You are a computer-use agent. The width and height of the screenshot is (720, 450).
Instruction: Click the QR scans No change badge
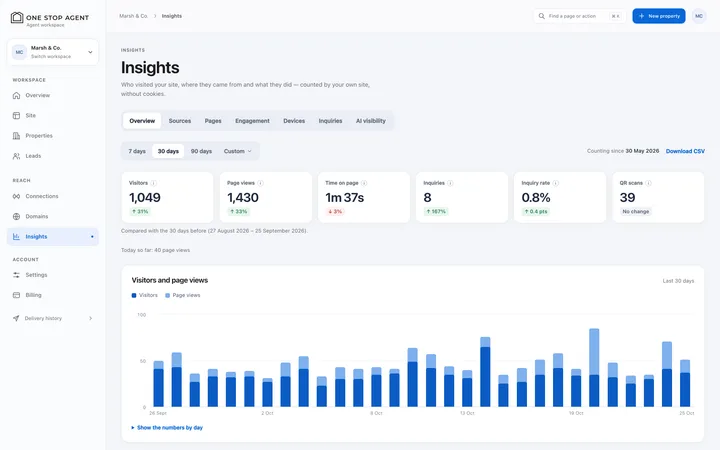tap(636, 212)
